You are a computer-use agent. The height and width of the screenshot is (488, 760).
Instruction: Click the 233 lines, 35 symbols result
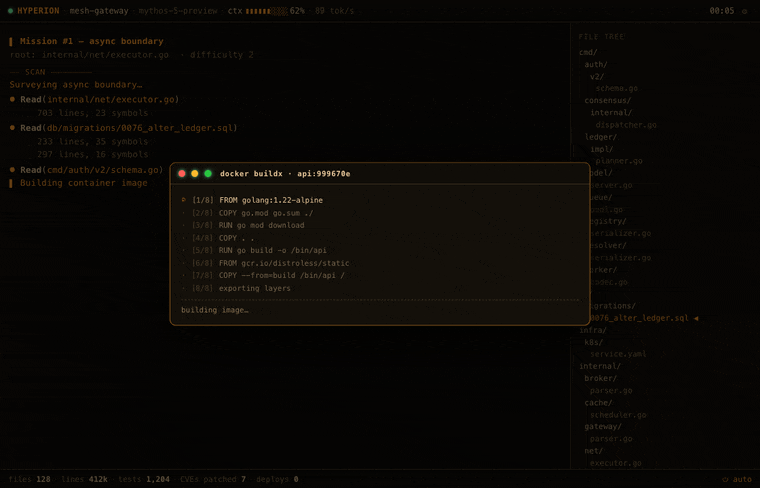click(93, 142)
